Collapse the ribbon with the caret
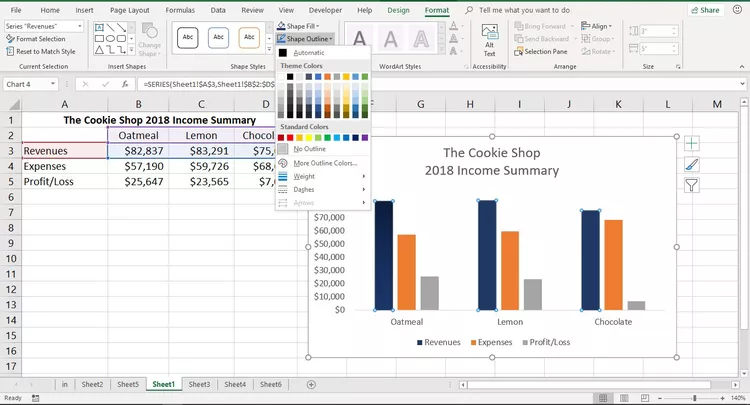The height and width of the screenshot is (405, 750). 742,67
